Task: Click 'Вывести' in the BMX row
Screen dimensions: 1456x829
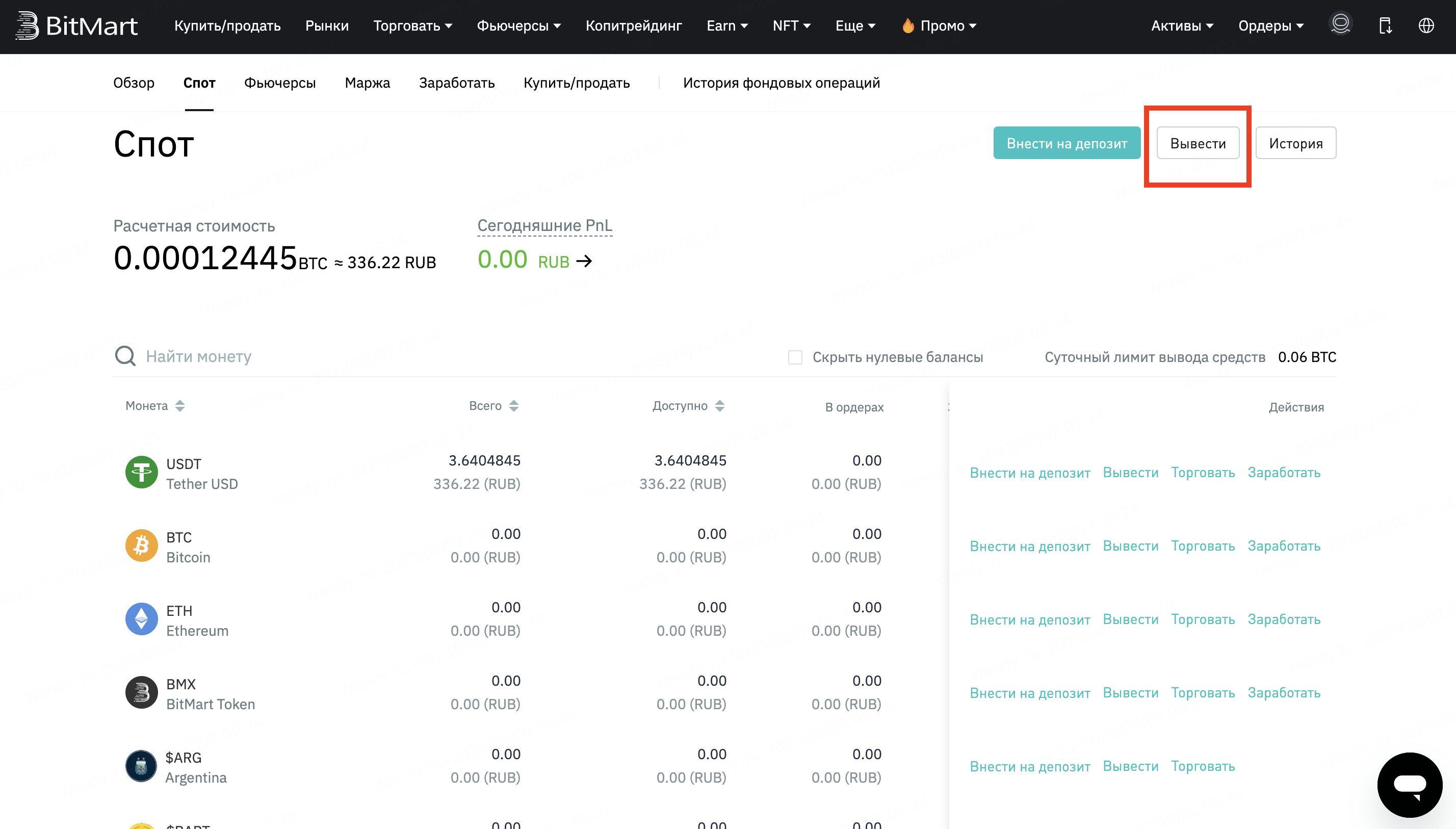Action: click(1131, 693)
